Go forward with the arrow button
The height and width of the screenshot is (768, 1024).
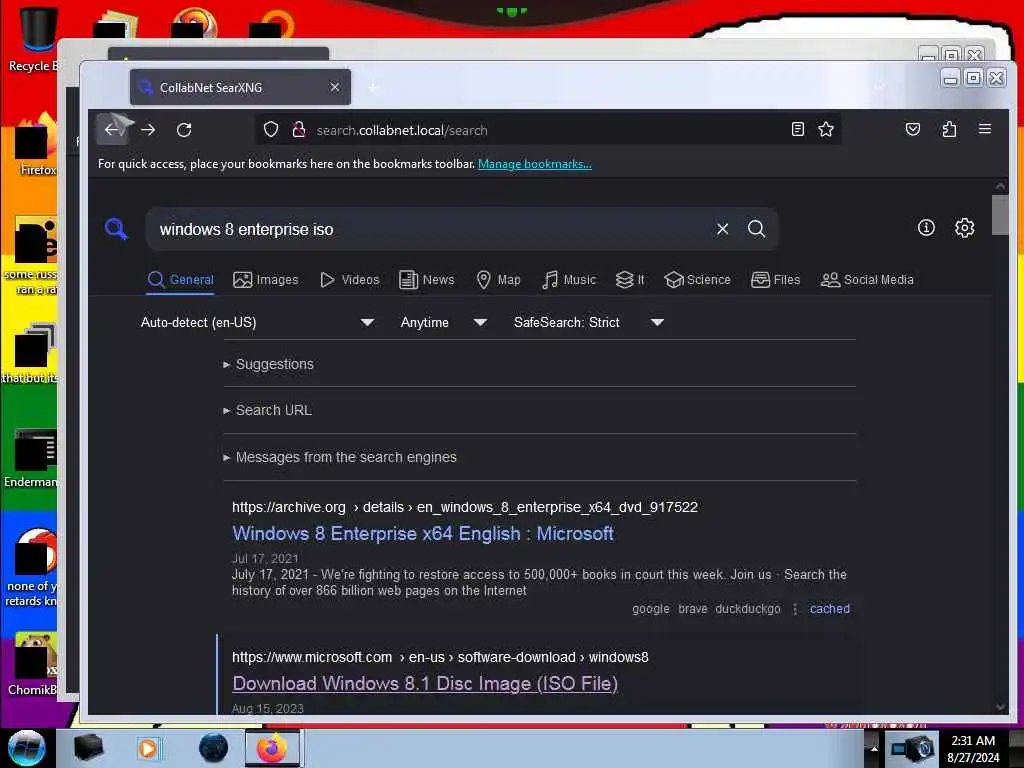pyautogui.click(x=148, y=129)
